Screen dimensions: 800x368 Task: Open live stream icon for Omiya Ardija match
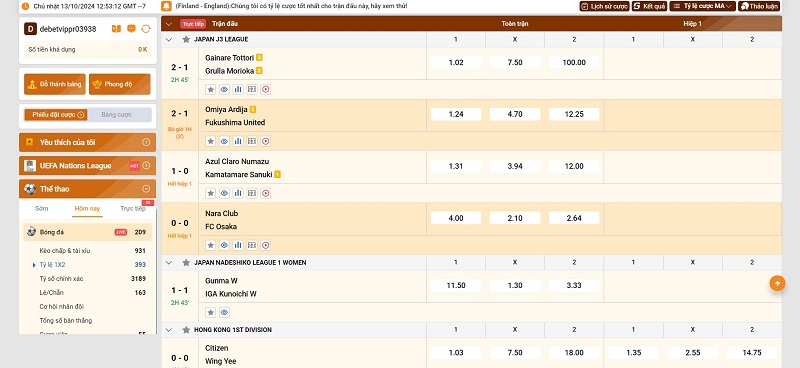(x=265, y=141)
